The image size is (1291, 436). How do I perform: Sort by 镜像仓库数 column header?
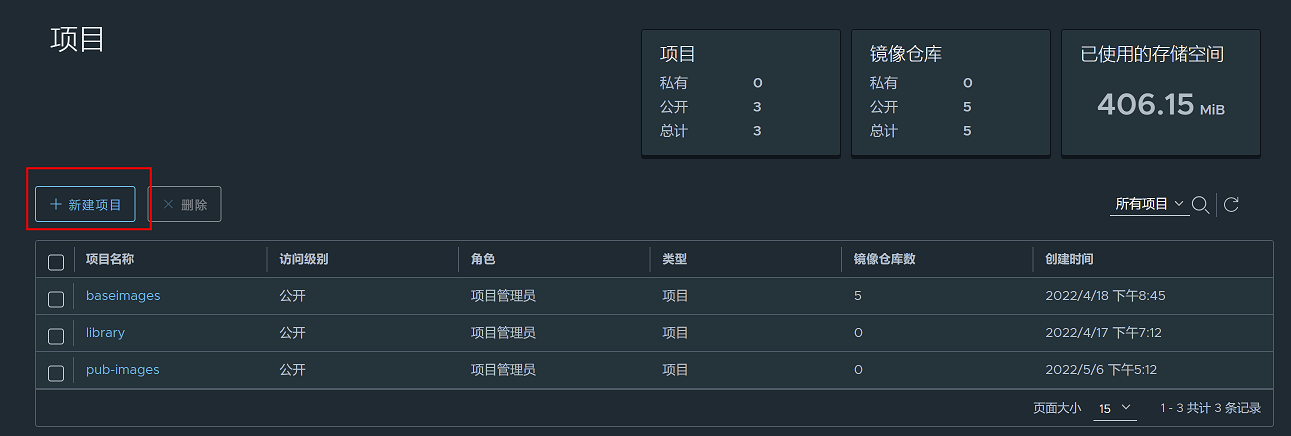pyautogui.click(x=884, y=259)
